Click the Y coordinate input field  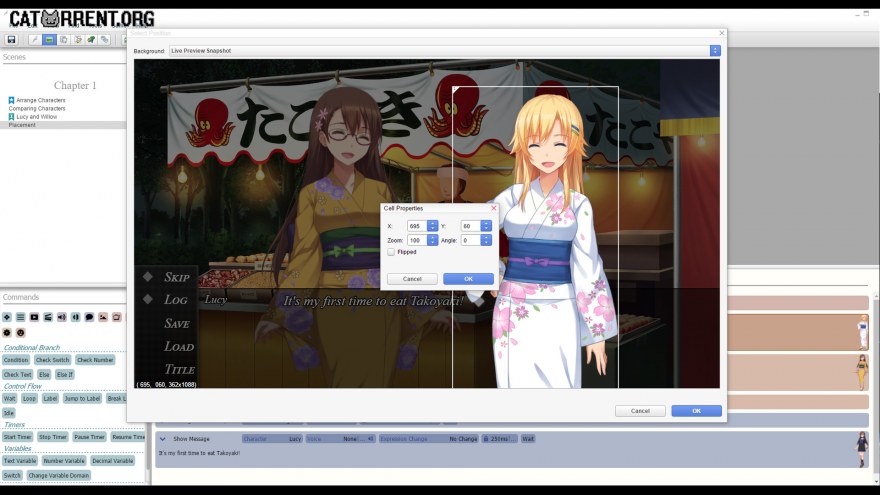pos(471,226)
